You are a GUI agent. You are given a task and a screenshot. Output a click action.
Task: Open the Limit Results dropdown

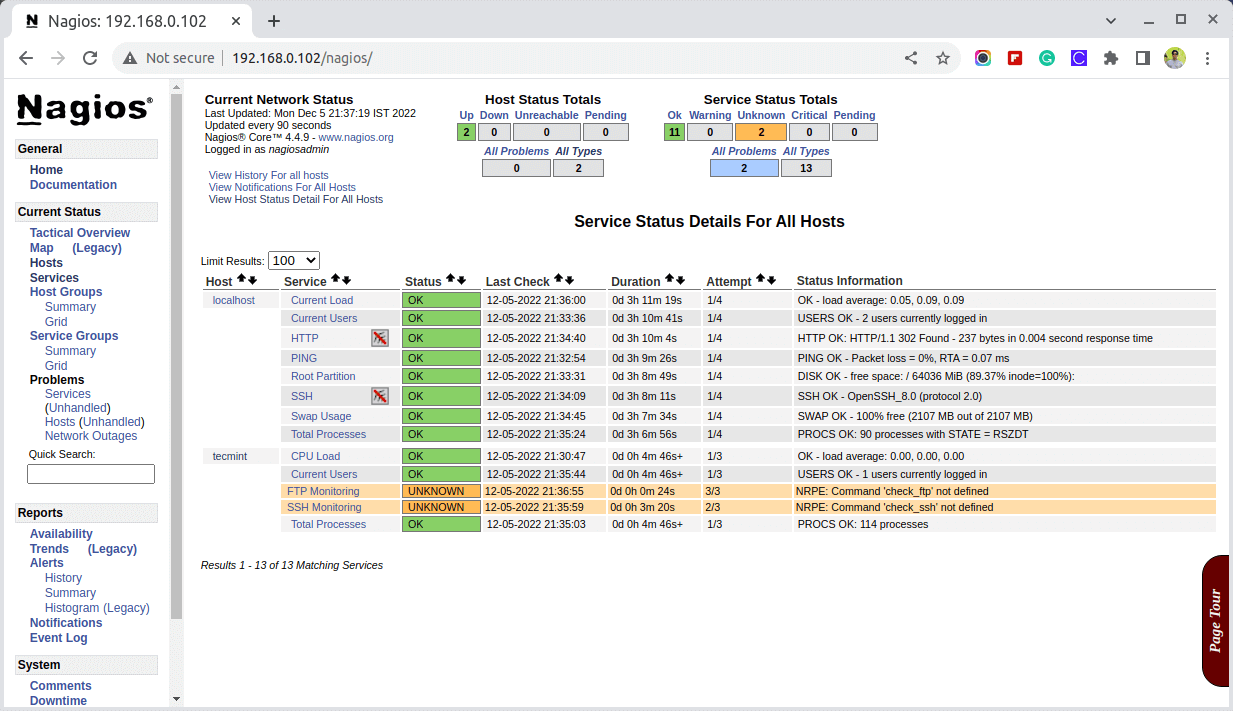(x=293, y=260)
